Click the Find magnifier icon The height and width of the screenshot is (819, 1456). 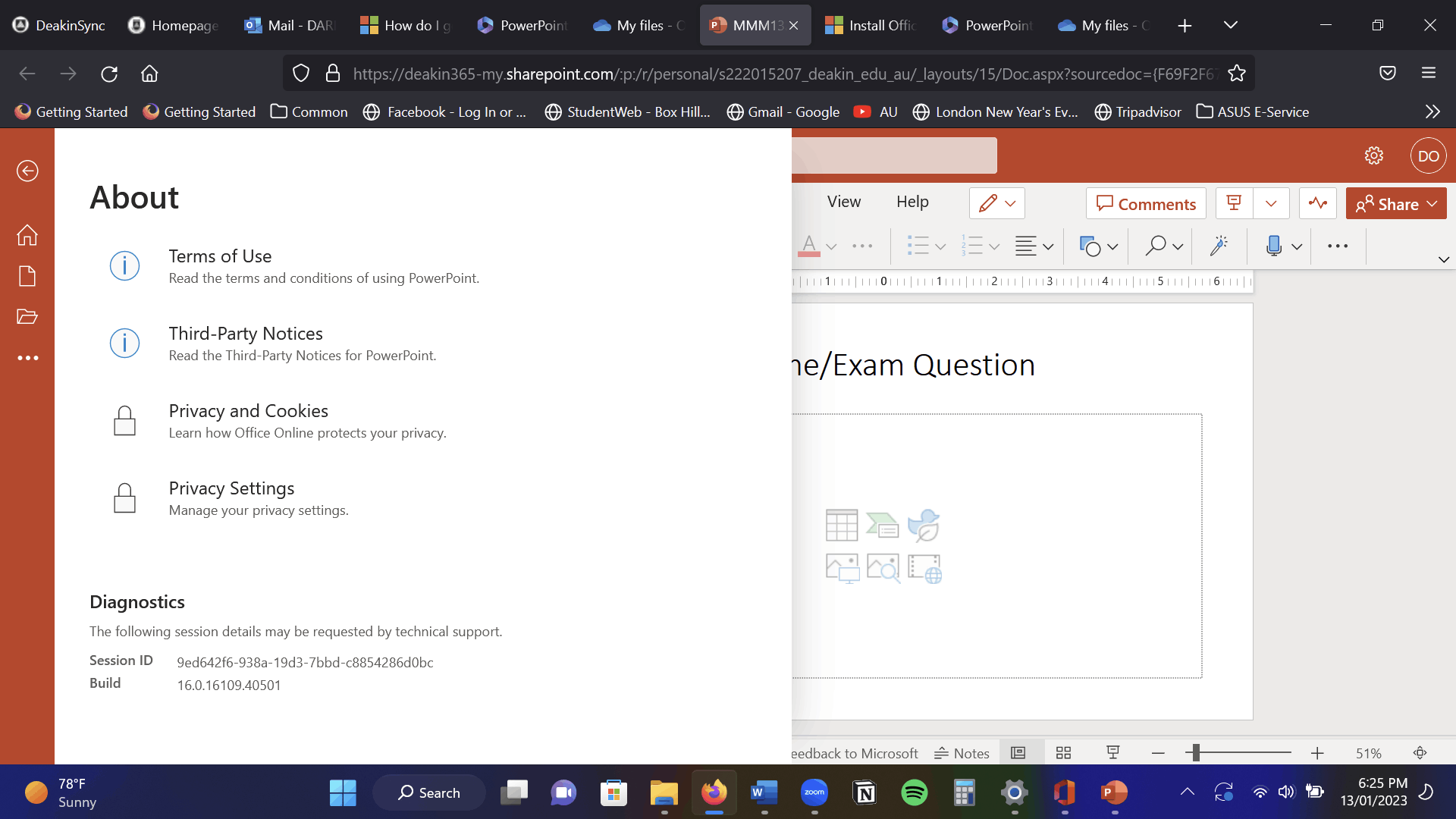click(1156, 246)
